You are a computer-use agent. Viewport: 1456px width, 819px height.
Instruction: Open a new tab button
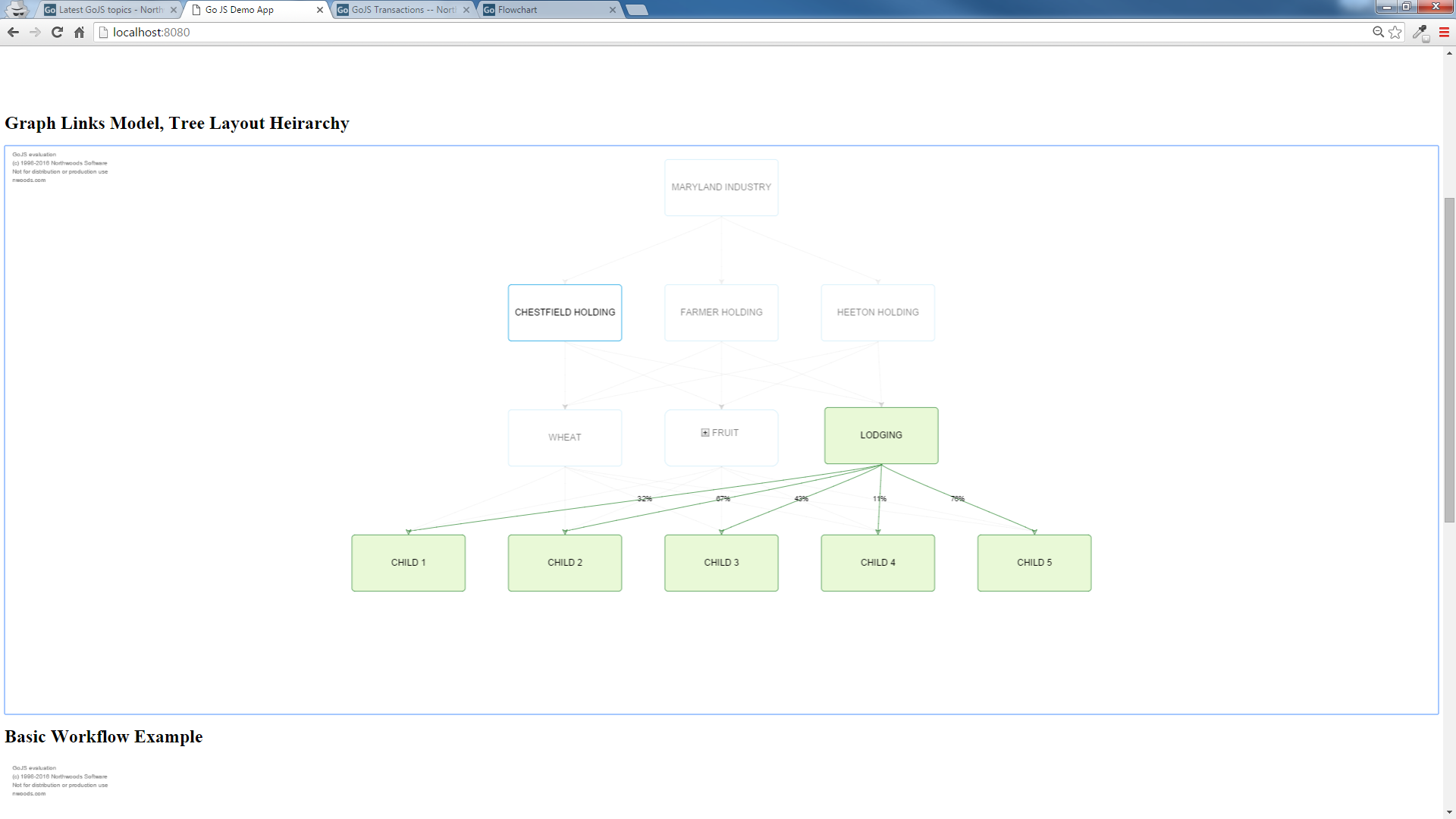pyautogui.click(x=637, y=10)
